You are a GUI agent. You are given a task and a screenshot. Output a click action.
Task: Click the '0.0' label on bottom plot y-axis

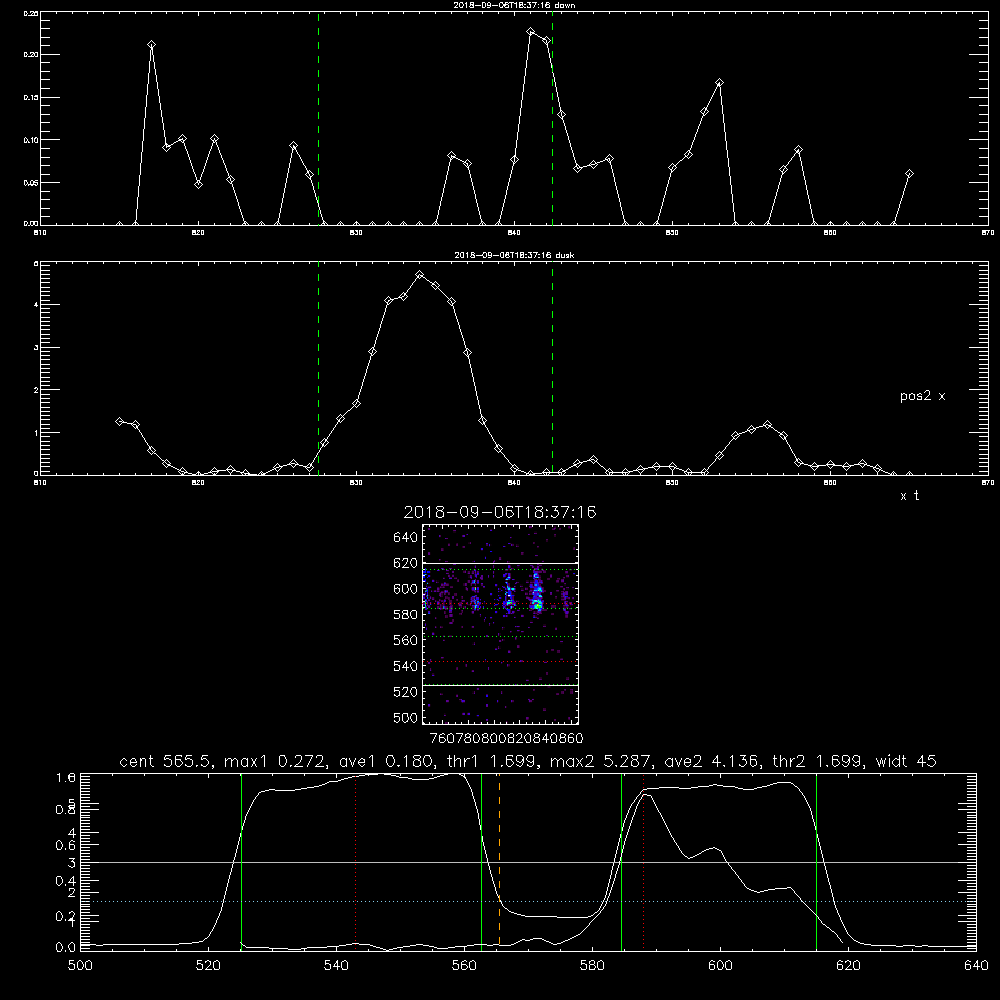66,947
